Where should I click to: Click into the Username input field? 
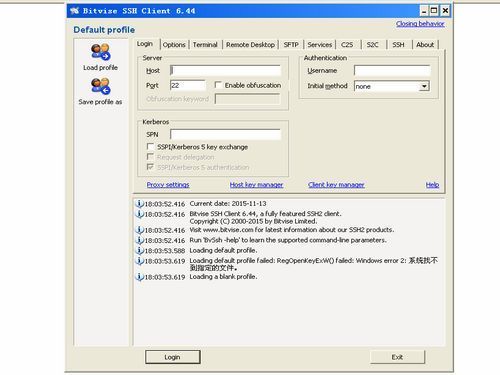pyautogui.click(x=392, y=70)
